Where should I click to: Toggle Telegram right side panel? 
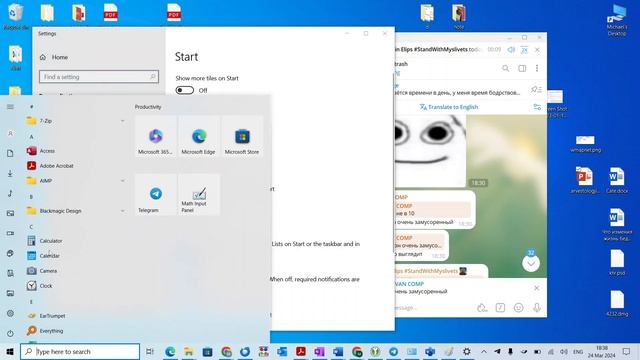click(x=522, y=68)
